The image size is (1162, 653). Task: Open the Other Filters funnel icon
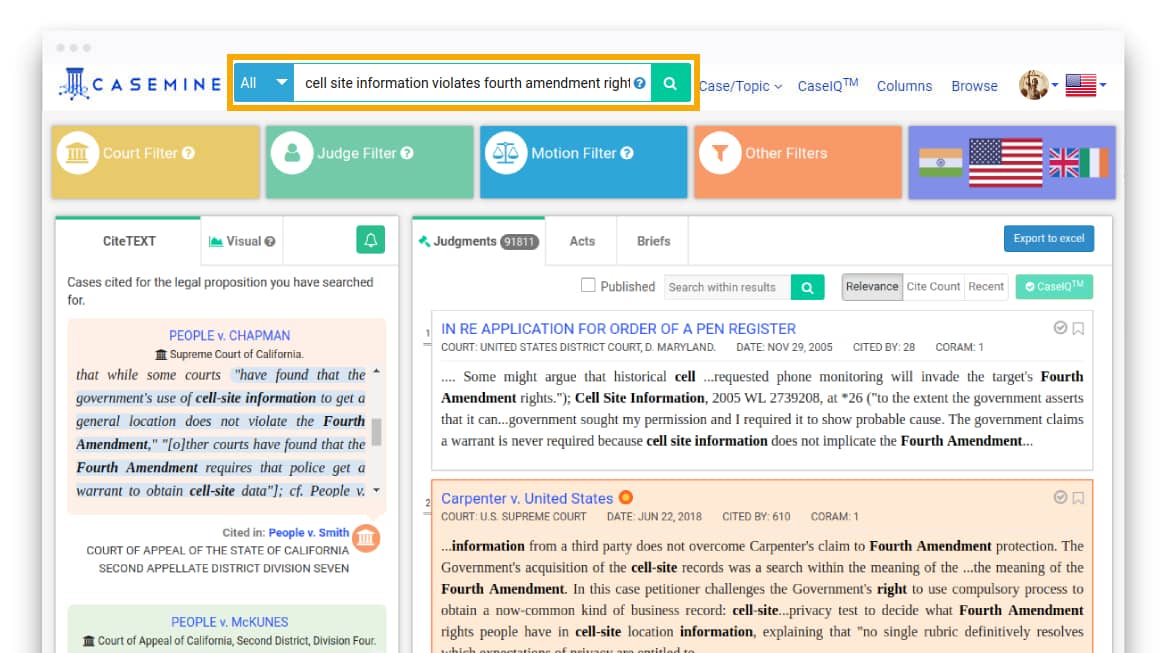719,153
